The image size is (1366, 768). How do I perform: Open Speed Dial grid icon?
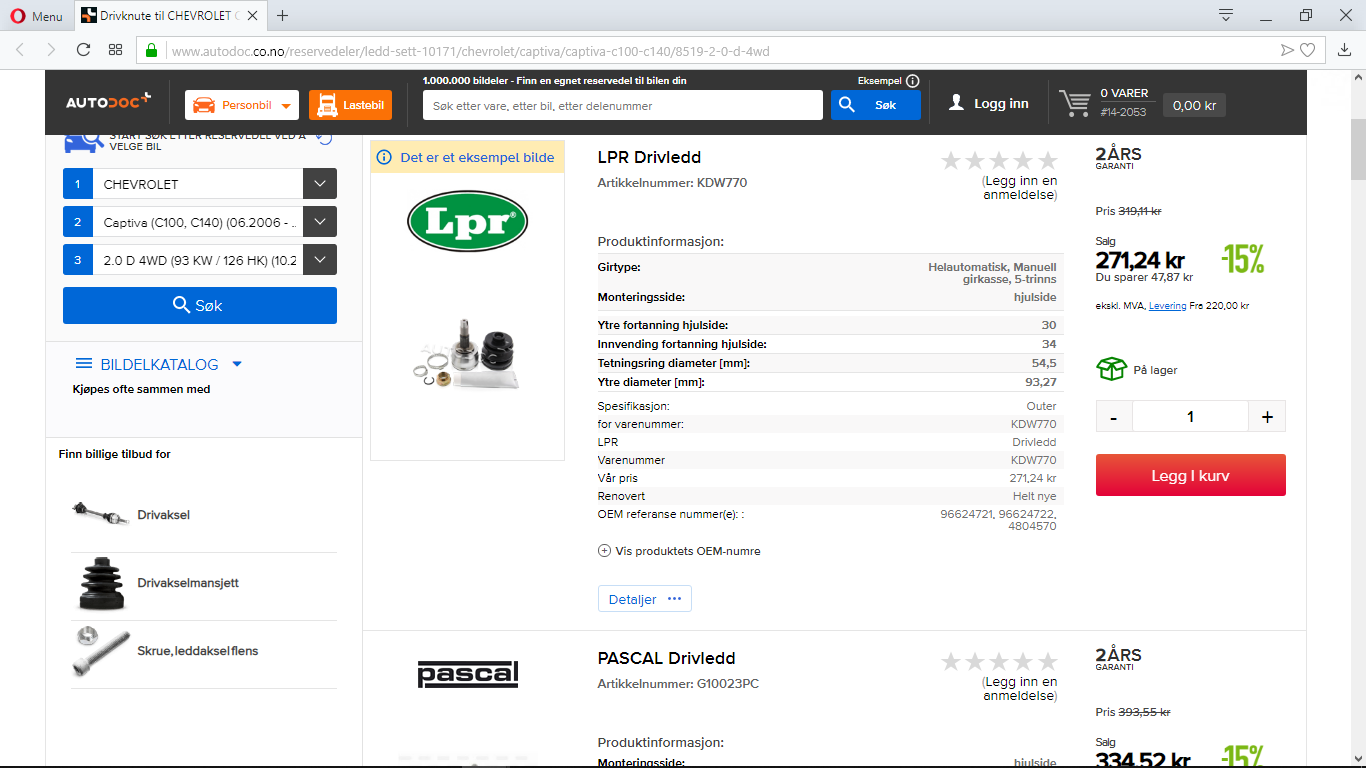click(x=115, y=50)
